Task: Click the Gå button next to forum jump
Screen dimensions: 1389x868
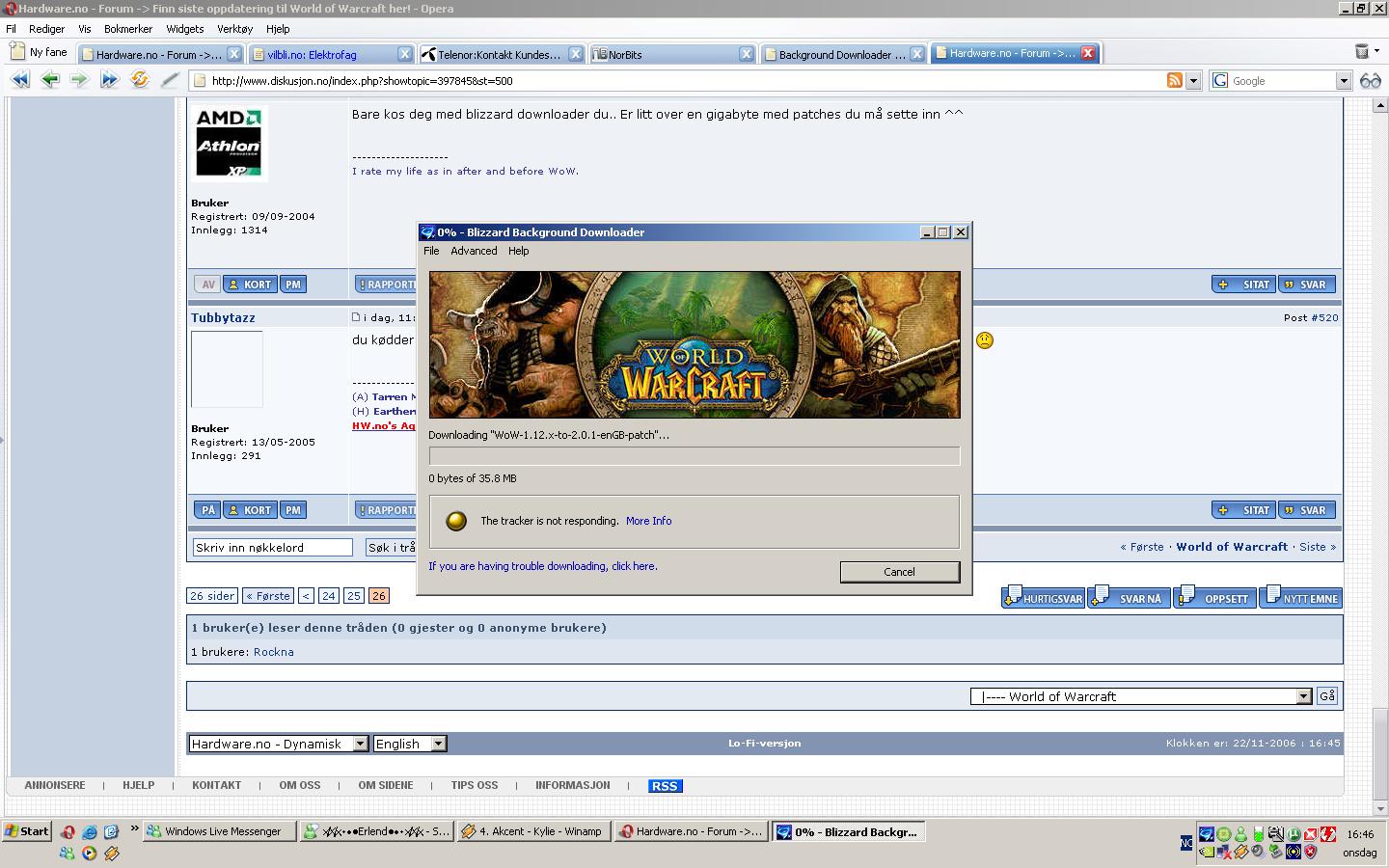Action: coord(1327,696)
